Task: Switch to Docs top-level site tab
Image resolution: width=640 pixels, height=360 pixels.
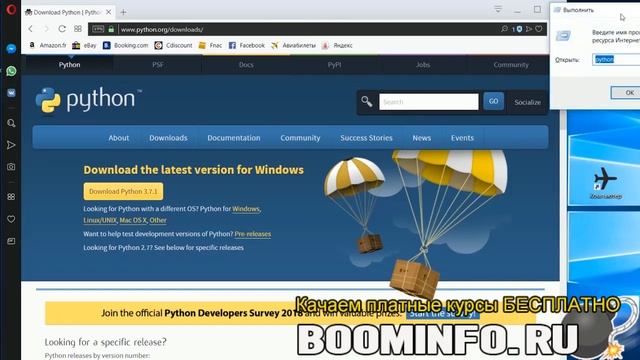Action: [x=246, y=64]
